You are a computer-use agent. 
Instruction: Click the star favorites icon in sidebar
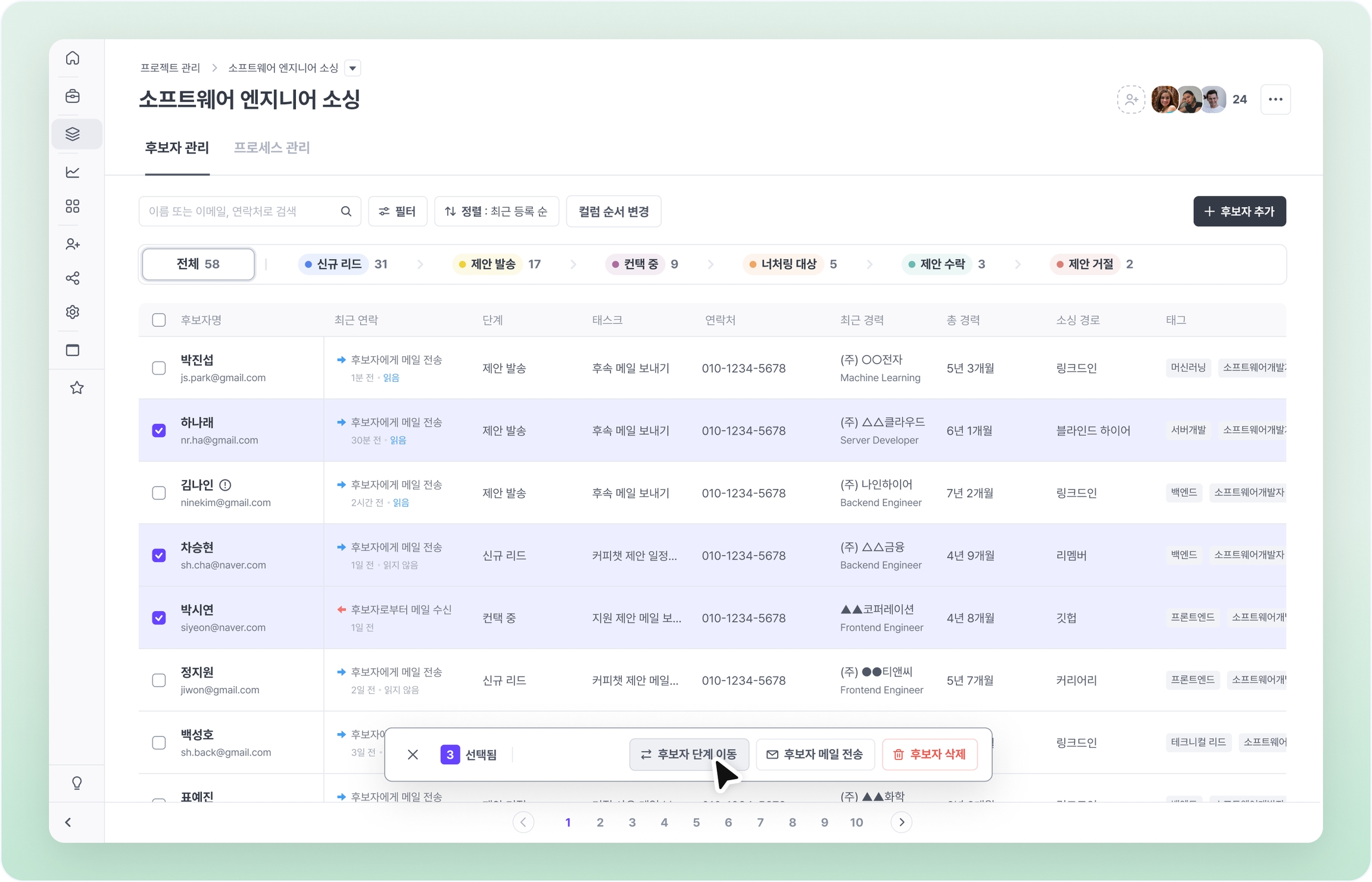click(x=77, y=388)
